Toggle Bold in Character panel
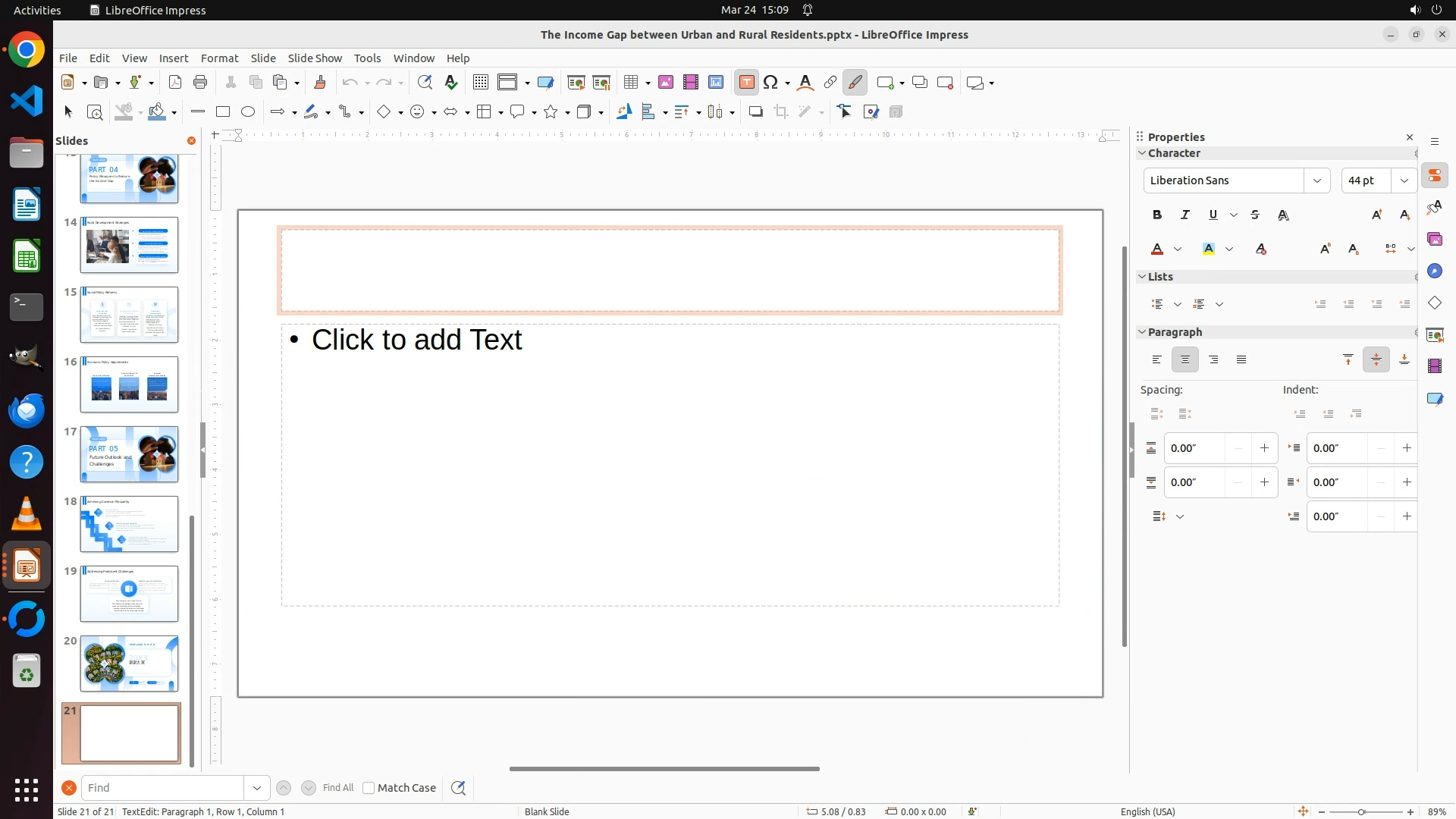 click(1157, 215)
